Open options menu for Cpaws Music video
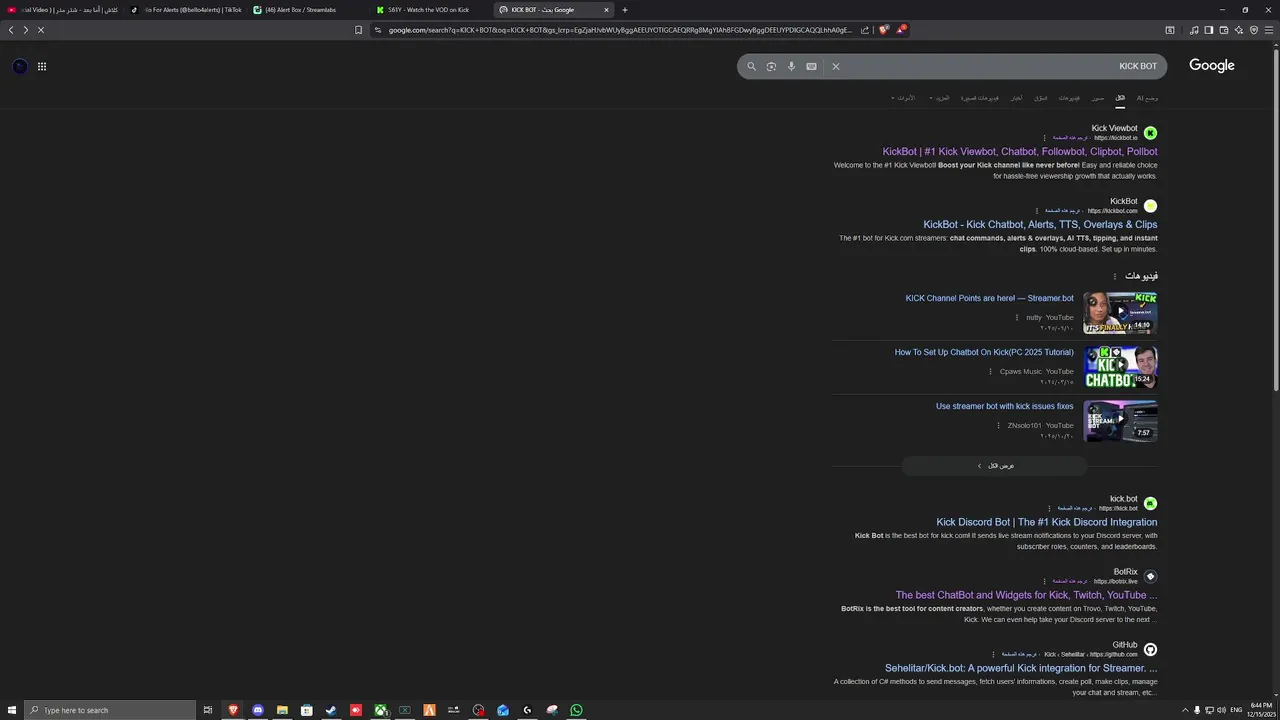Screen dimensions: 1280x720 991,372
